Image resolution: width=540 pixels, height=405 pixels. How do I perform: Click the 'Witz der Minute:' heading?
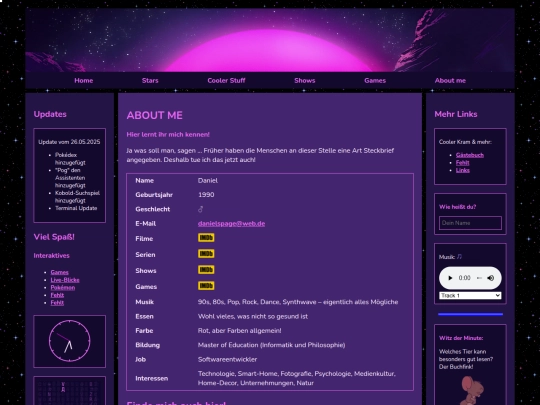click(461, 338)
